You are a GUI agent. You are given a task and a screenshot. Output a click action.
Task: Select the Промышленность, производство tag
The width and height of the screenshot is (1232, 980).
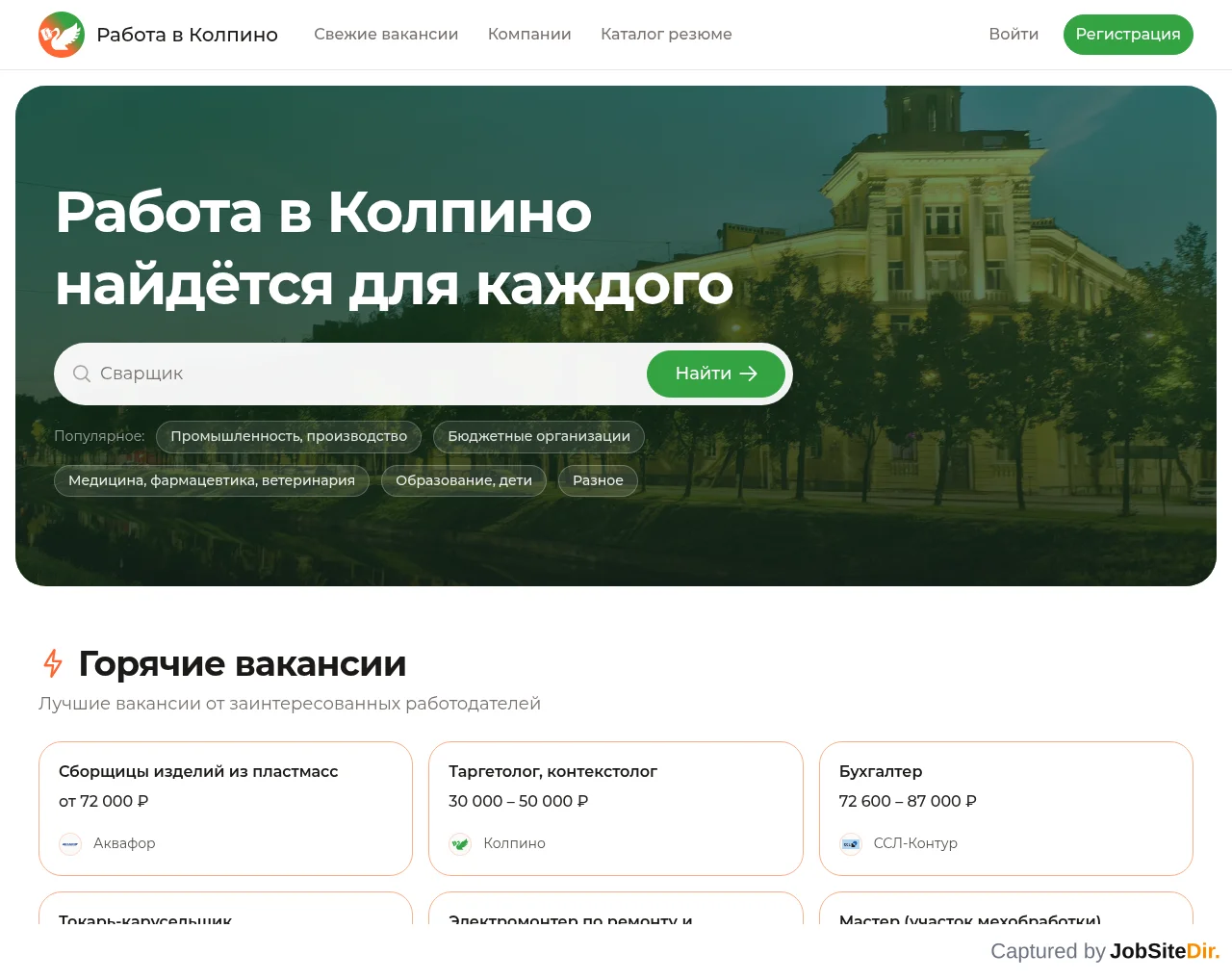(x=289, y=437)
